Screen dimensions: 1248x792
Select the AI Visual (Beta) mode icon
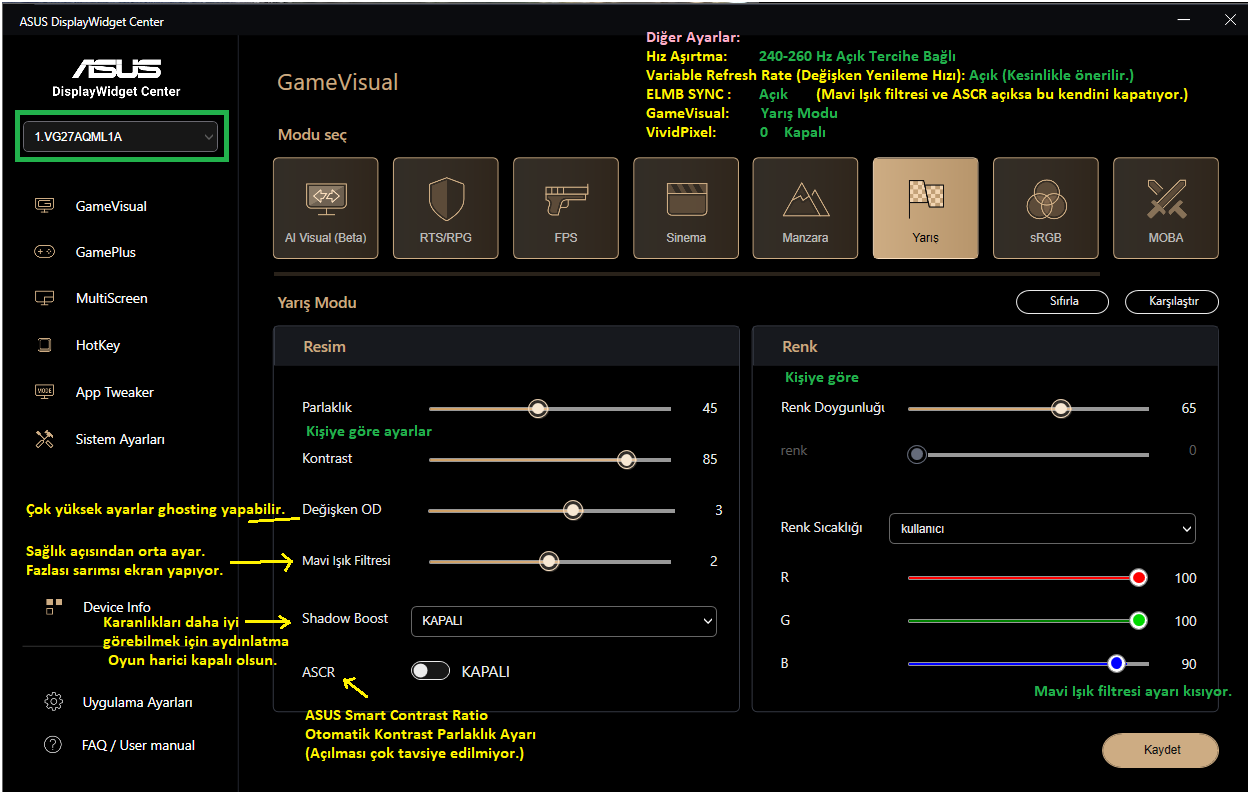click(x=325, y=208)
